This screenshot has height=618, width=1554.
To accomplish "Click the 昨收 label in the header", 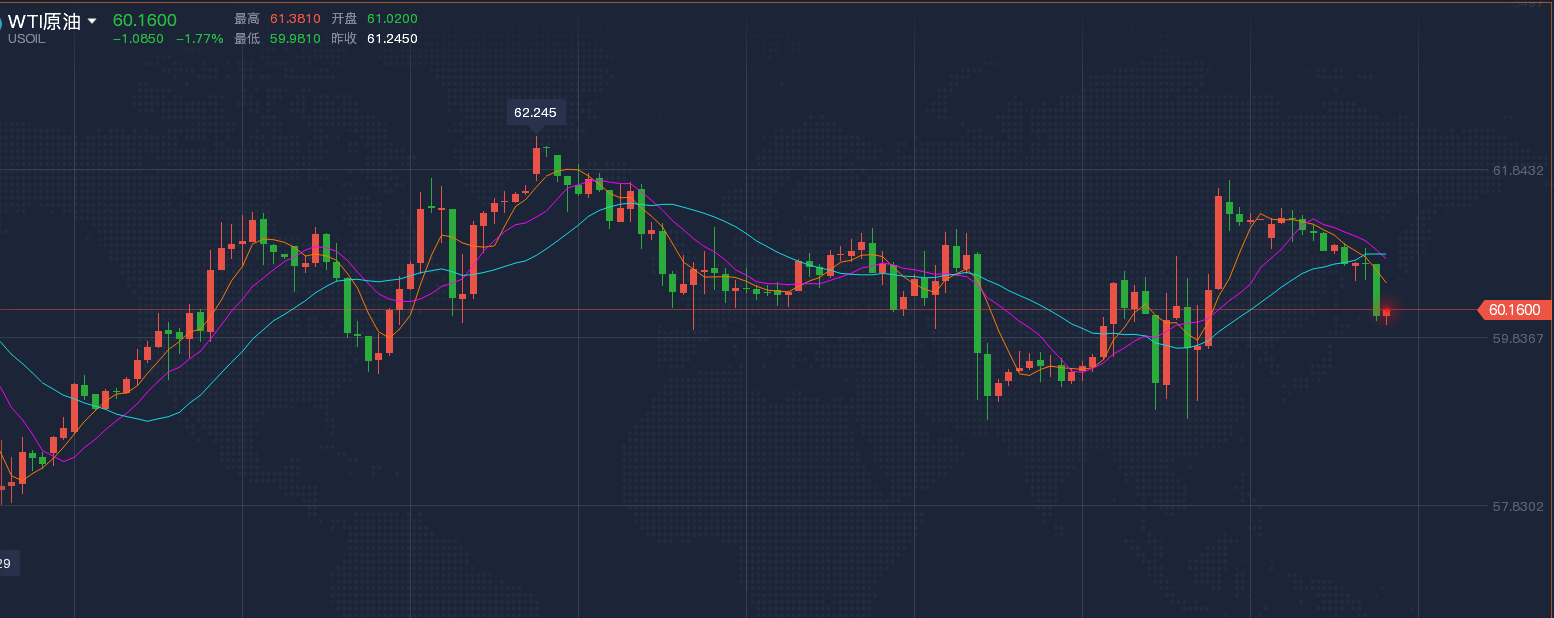I will (344, 39).
